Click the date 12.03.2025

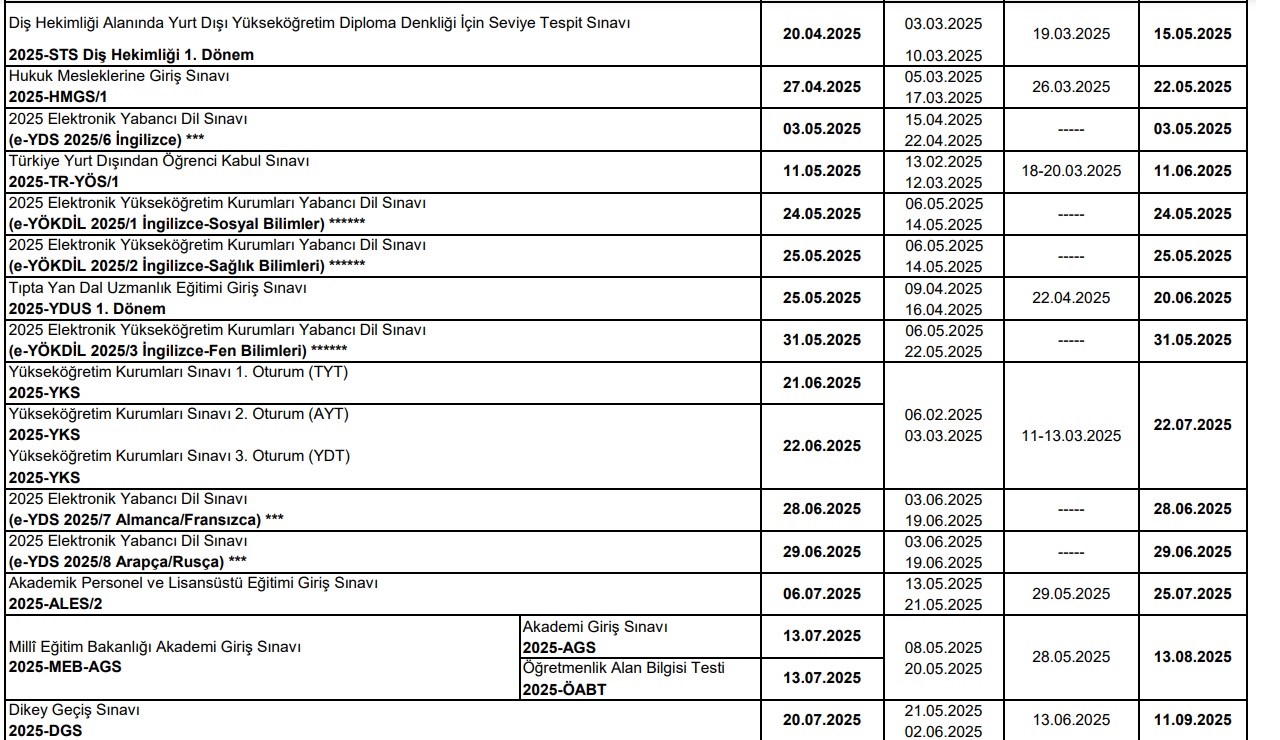(943, 183)
